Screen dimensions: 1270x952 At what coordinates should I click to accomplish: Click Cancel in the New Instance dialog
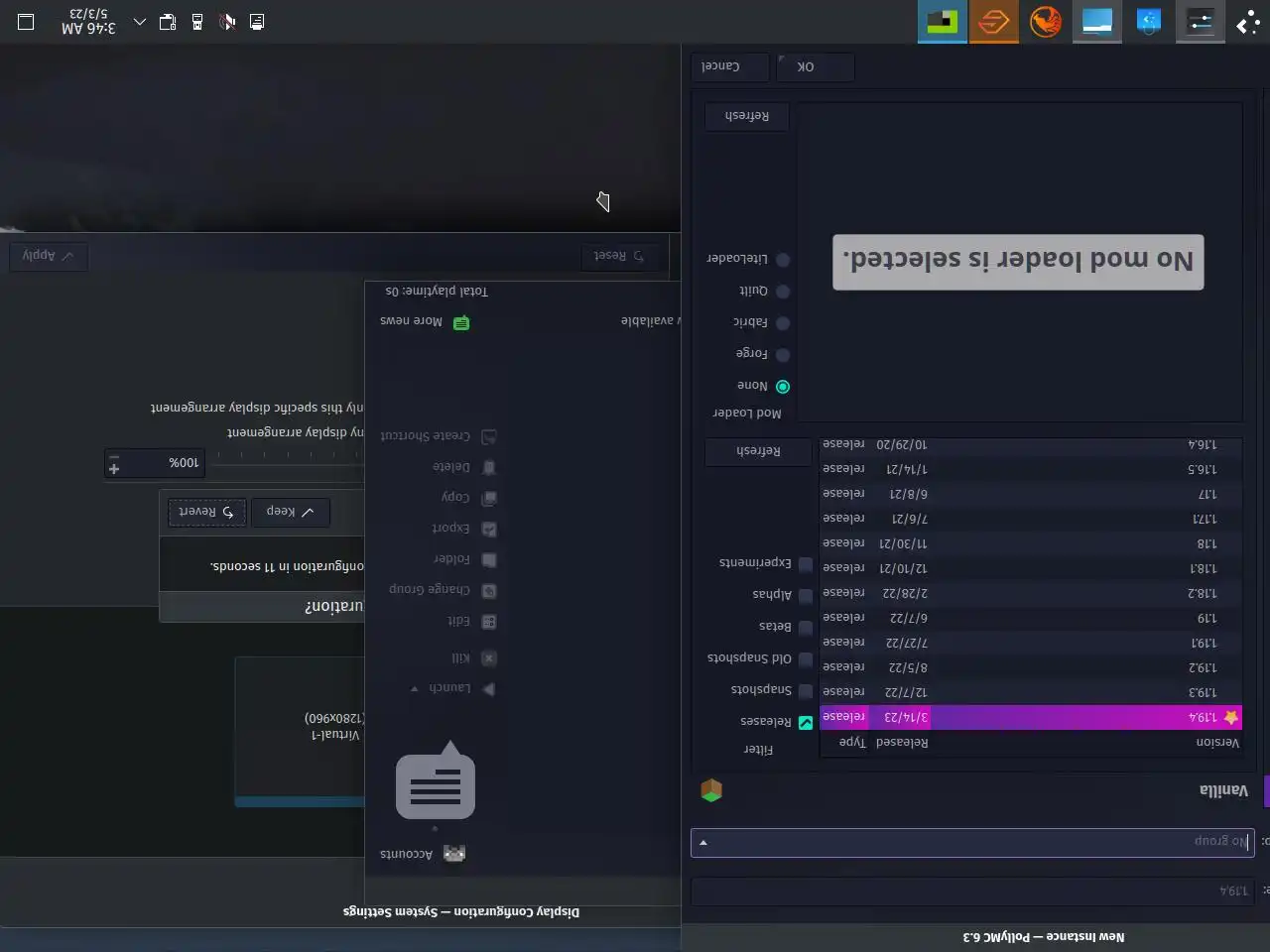729,67
